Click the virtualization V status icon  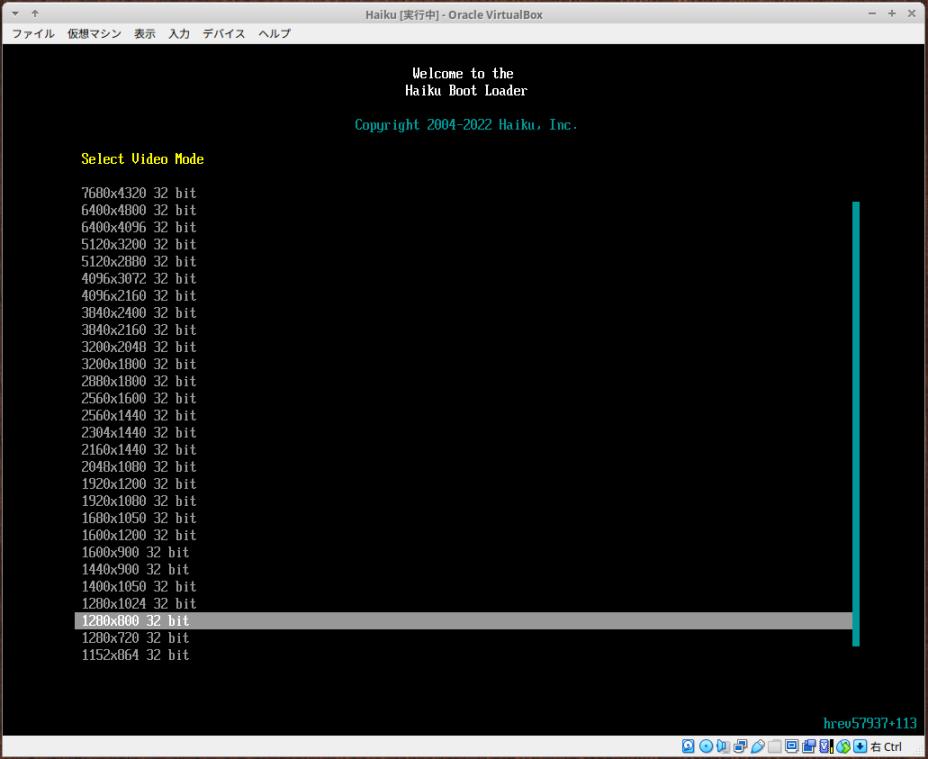824,746
